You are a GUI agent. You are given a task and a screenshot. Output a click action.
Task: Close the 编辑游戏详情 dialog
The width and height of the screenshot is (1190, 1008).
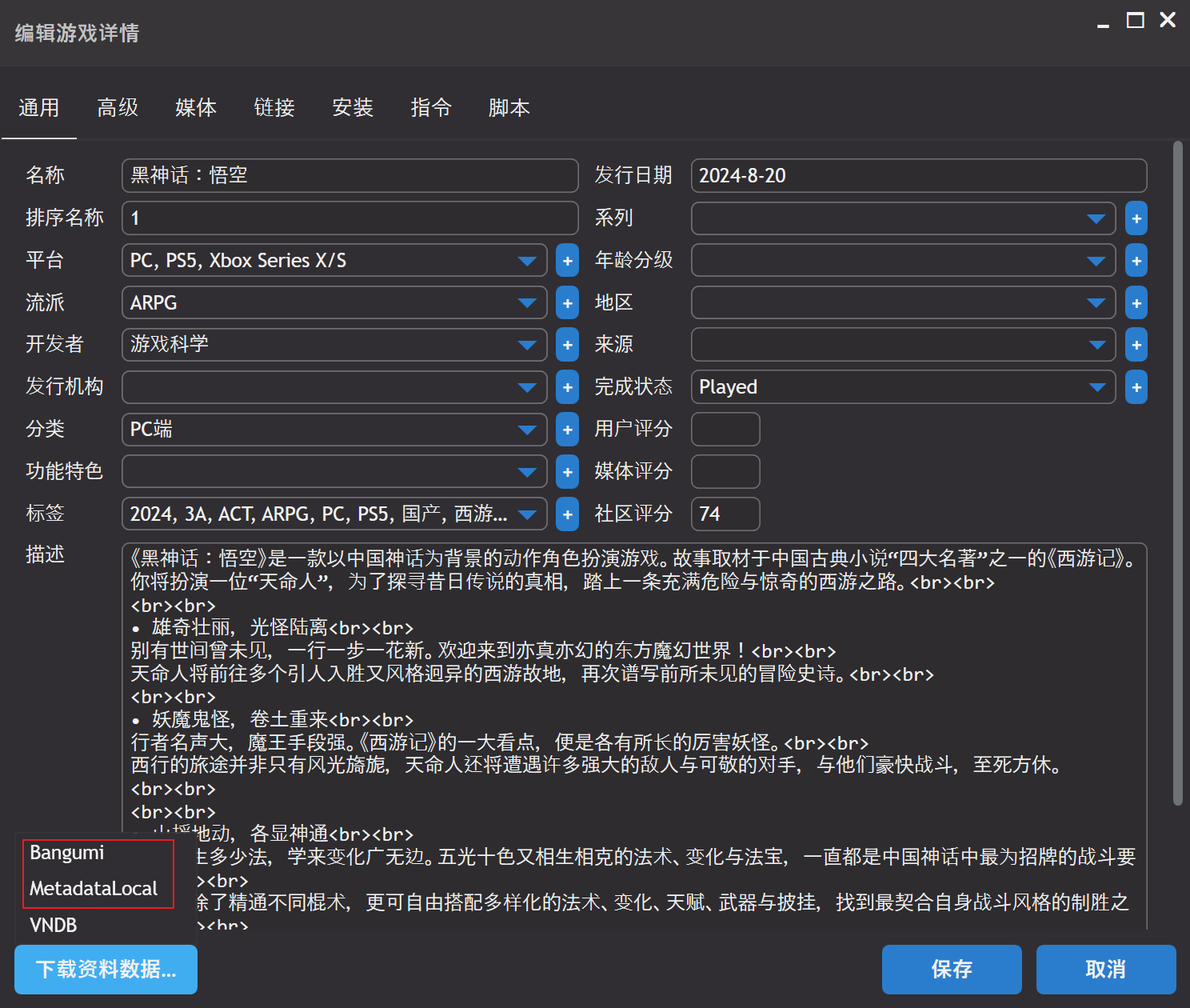coord(1168,20)
